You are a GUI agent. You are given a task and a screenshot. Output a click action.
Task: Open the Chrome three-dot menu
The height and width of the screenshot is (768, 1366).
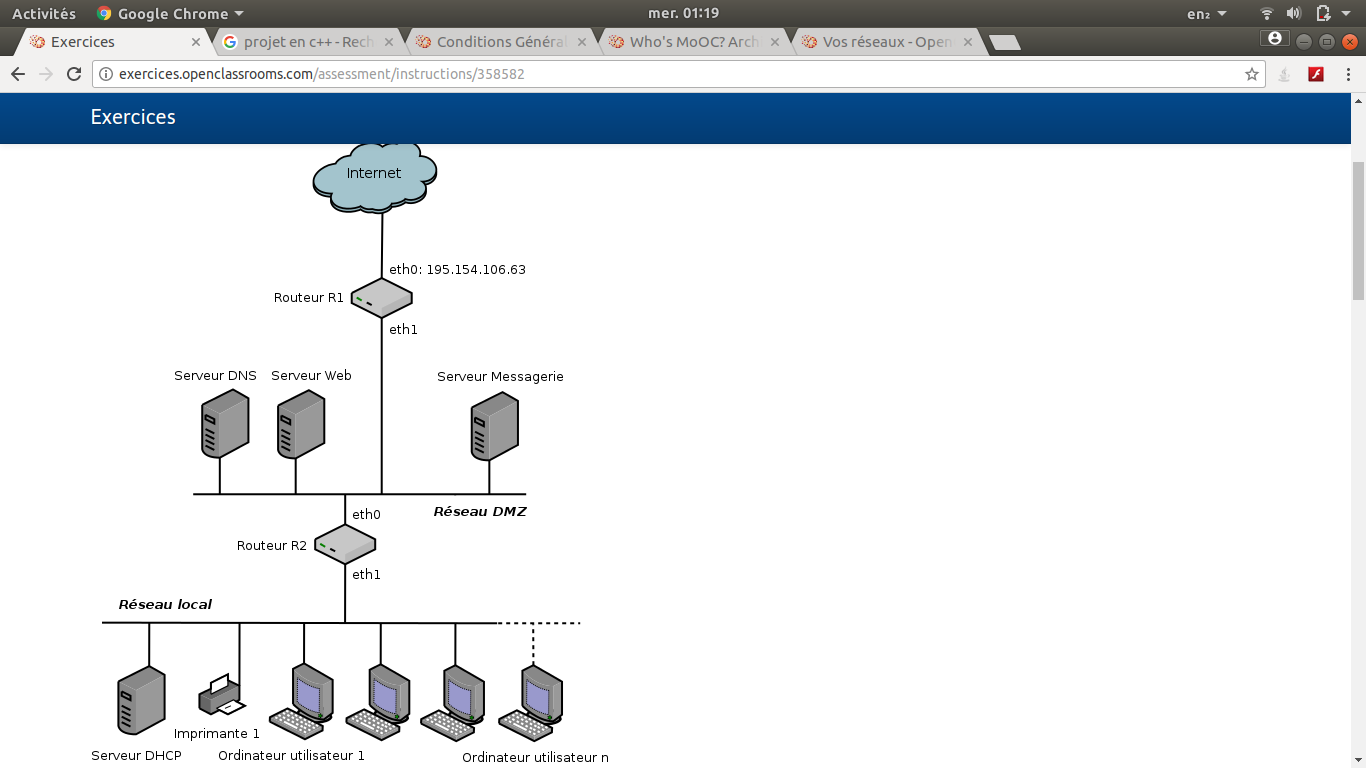click(x=1346, y=74)
